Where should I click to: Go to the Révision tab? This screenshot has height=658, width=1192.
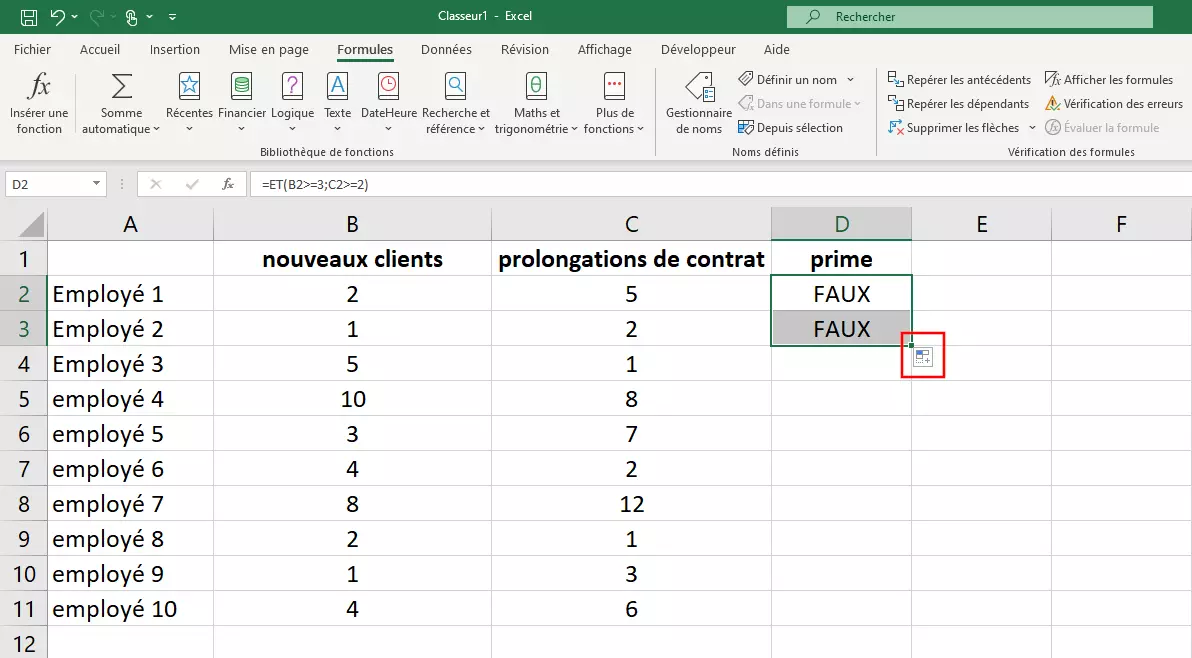[525, 49]
